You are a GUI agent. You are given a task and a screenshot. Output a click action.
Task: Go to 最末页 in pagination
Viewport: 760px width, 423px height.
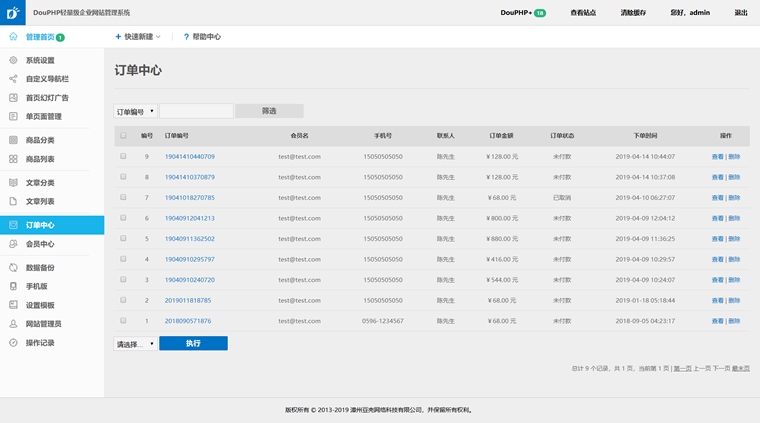point(741,369)
